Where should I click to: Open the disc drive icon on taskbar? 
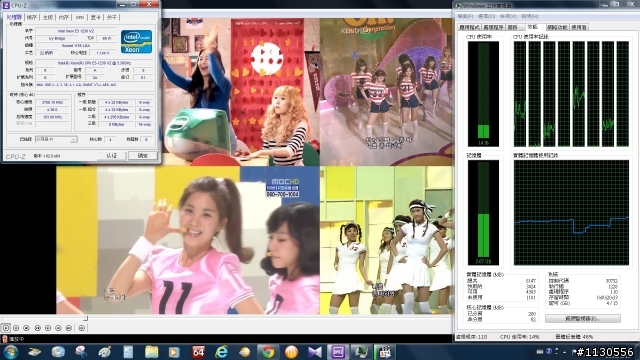pyautogui.click(x=58, y=352)
